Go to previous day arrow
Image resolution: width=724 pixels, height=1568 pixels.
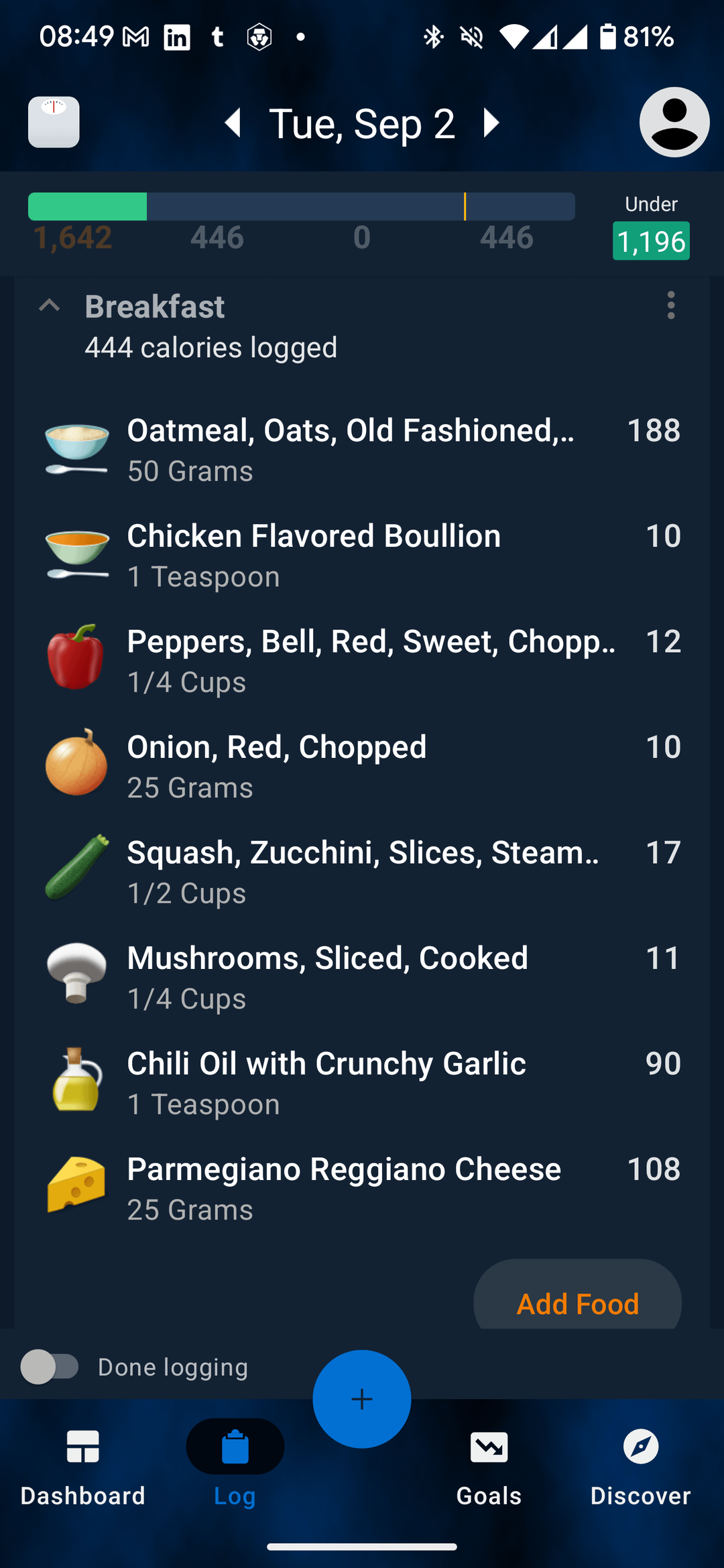pos(233,123)
